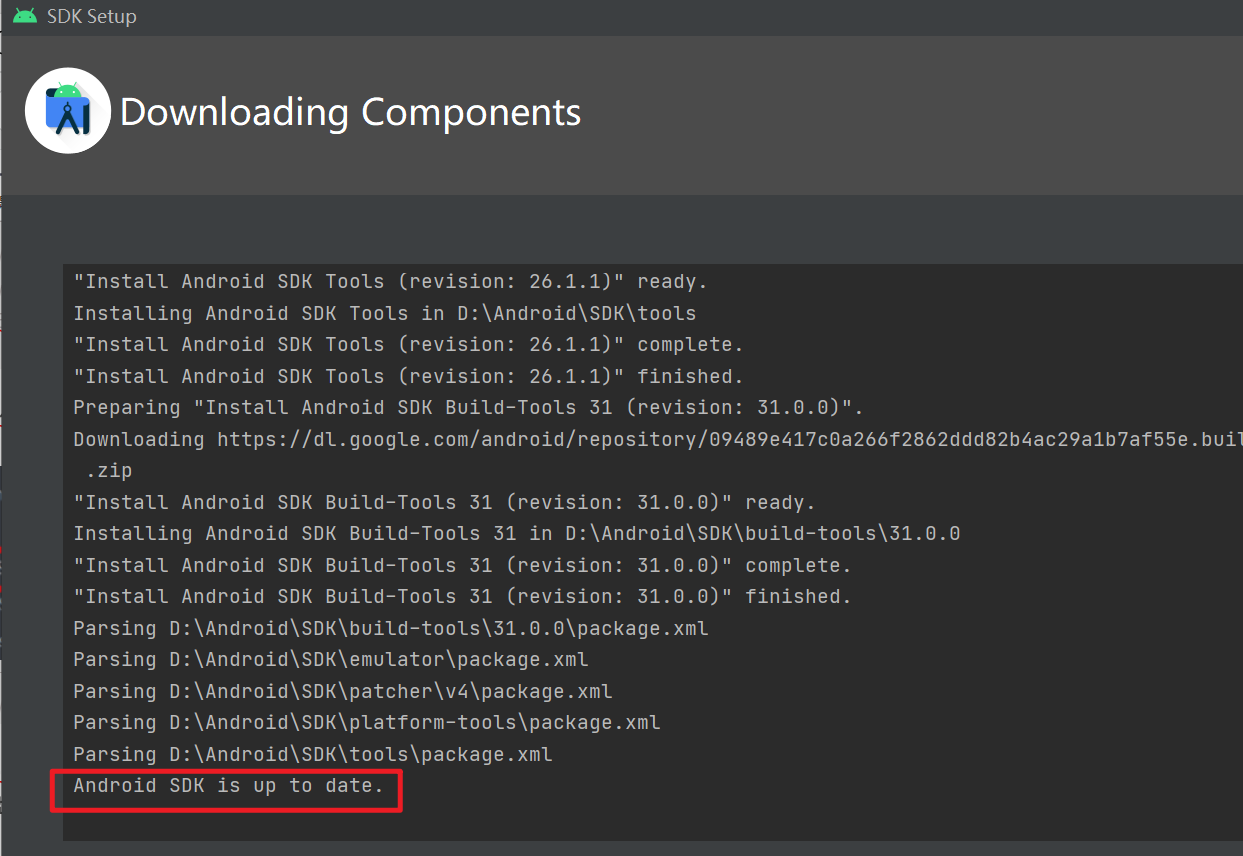The image size is (1243, 856).
Task: Click the 'Downloading Components' heading text
Action: click(x=350, y=112)
